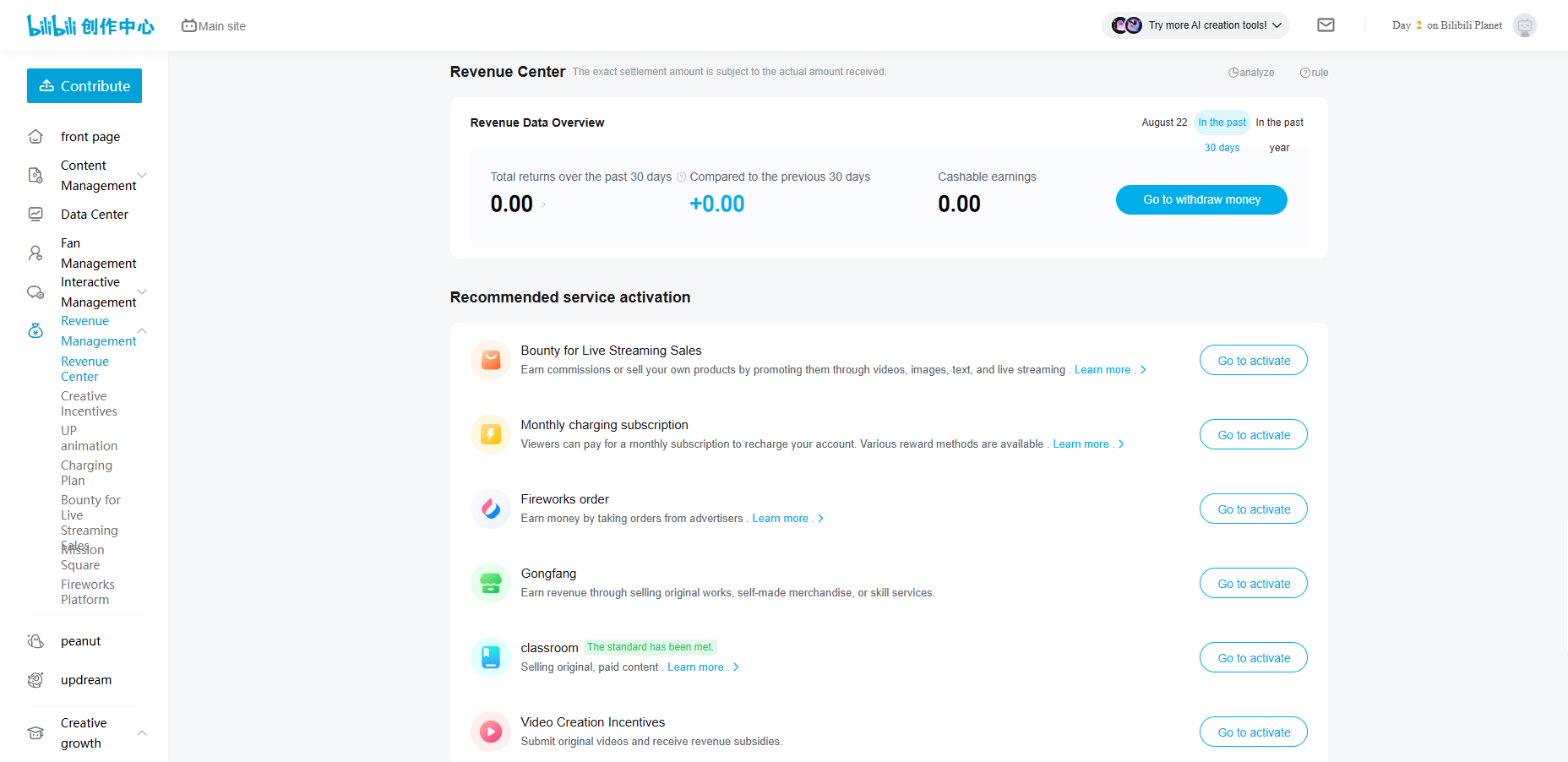The width and height of the screenshot is (1568, 762).
Task: Select the In the past 30 days tab
Action: (1222, 135)
